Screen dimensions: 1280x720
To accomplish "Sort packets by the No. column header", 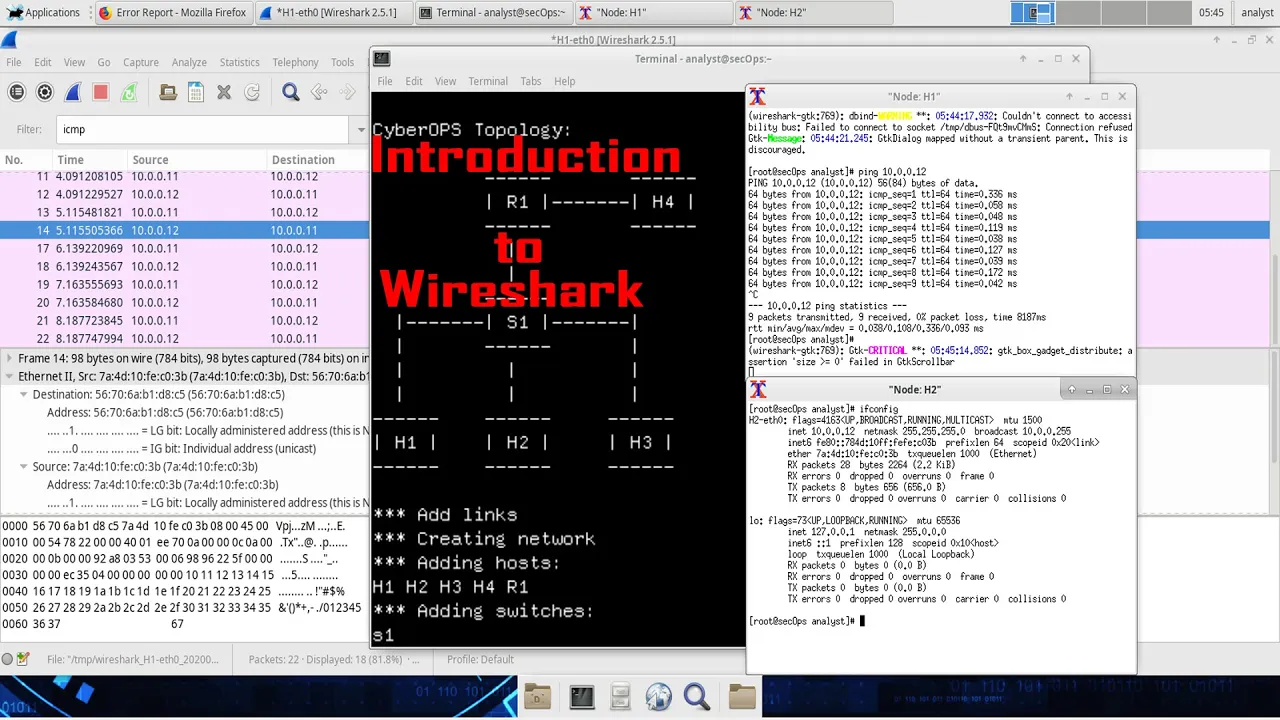I will tap(26, 160).
